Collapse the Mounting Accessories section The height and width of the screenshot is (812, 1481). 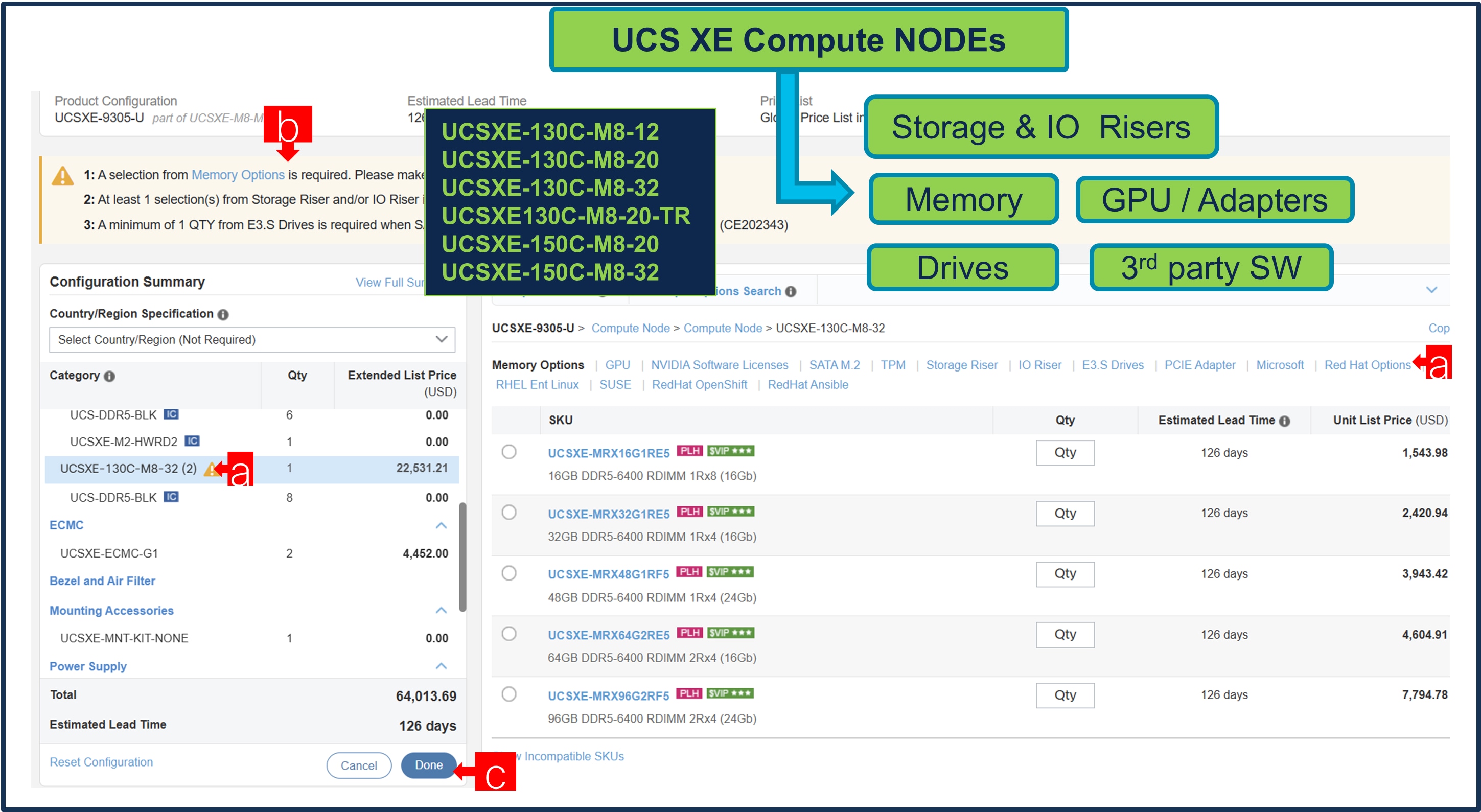tap(441, 611)
